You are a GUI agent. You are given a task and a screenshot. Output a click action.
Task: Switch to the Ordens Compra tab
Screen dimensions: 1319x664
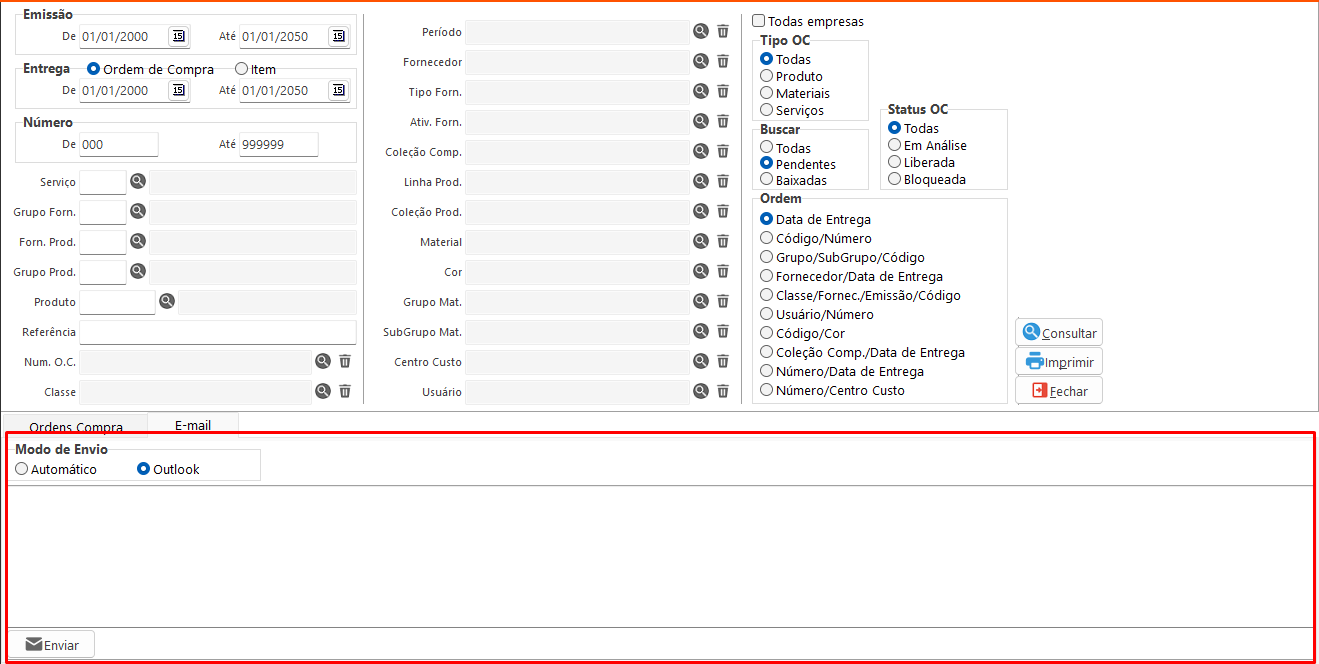76,427
